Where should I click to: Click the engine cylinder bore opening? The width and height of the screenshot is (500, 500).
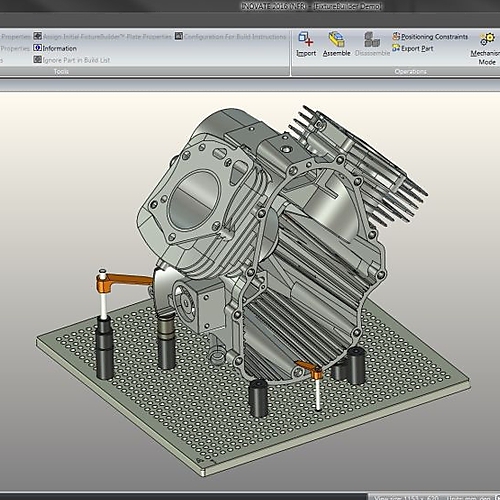tap(194, 200)
